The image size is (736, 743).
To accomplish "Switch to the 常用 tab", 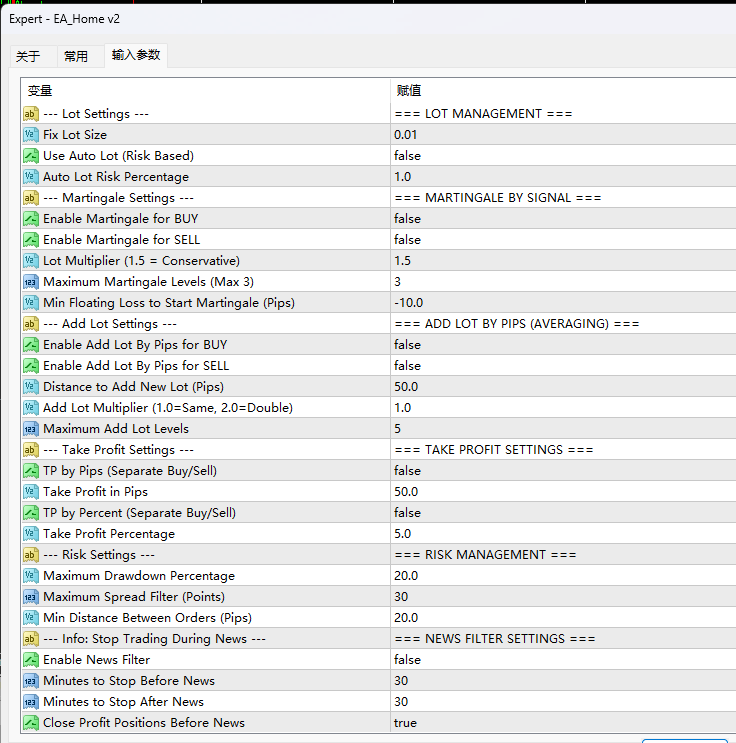I will point(75,57).
